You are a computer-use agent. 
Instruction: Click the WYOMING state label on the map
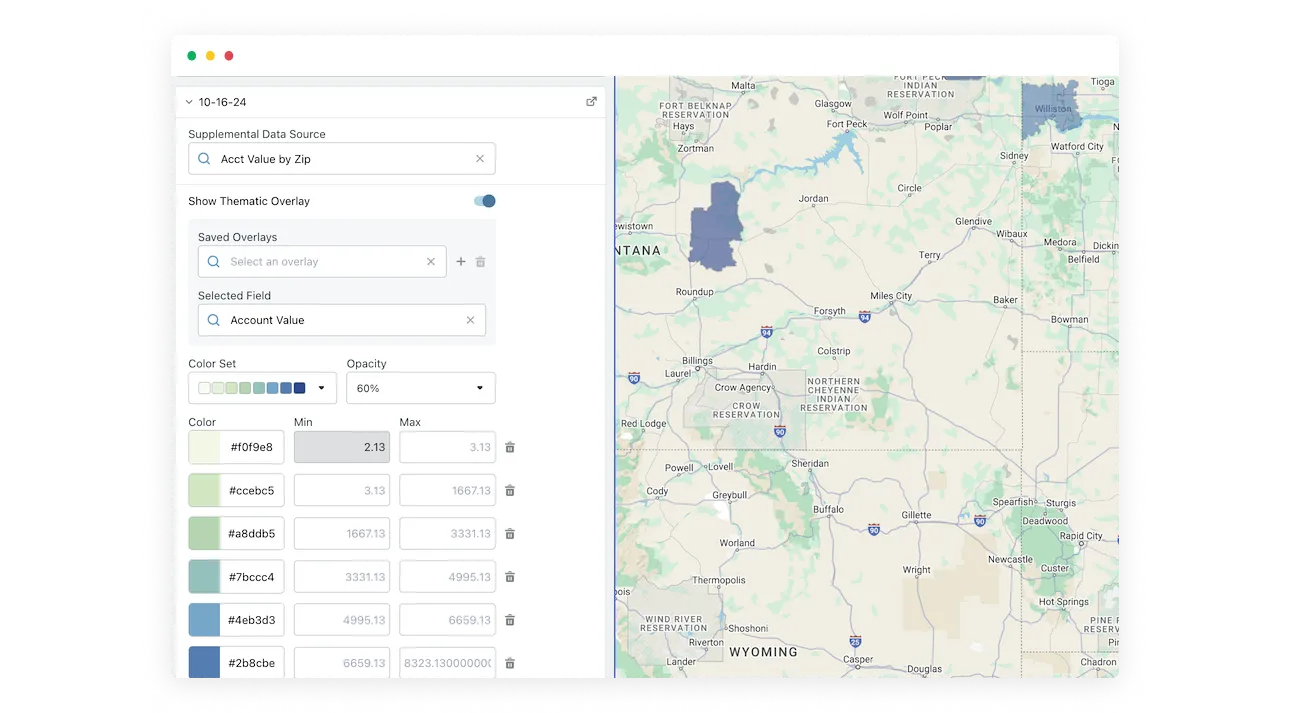(x=763, y=652)
